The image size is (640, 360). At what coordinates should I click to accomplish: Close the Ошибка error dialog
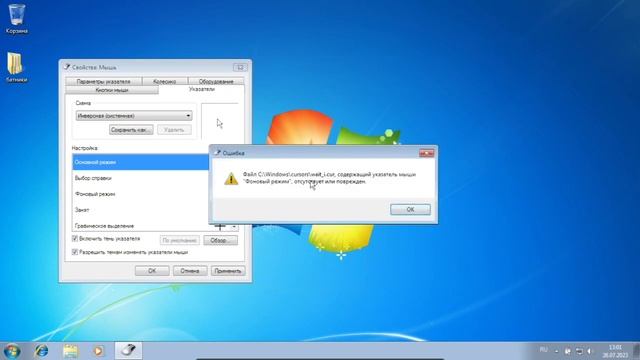pos(427,153)
